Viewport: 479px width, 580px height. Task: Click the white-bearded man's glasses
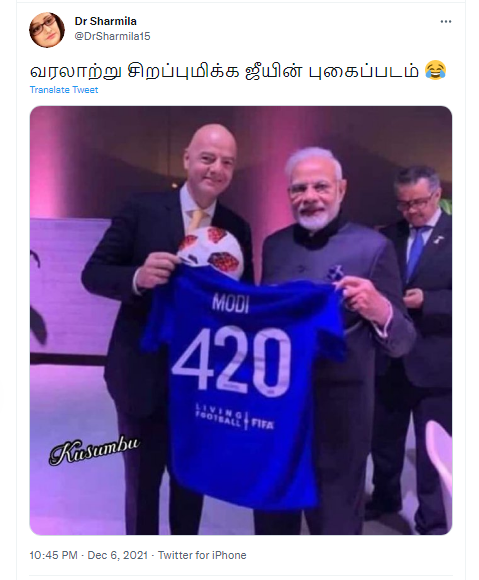tap(311, 188)
